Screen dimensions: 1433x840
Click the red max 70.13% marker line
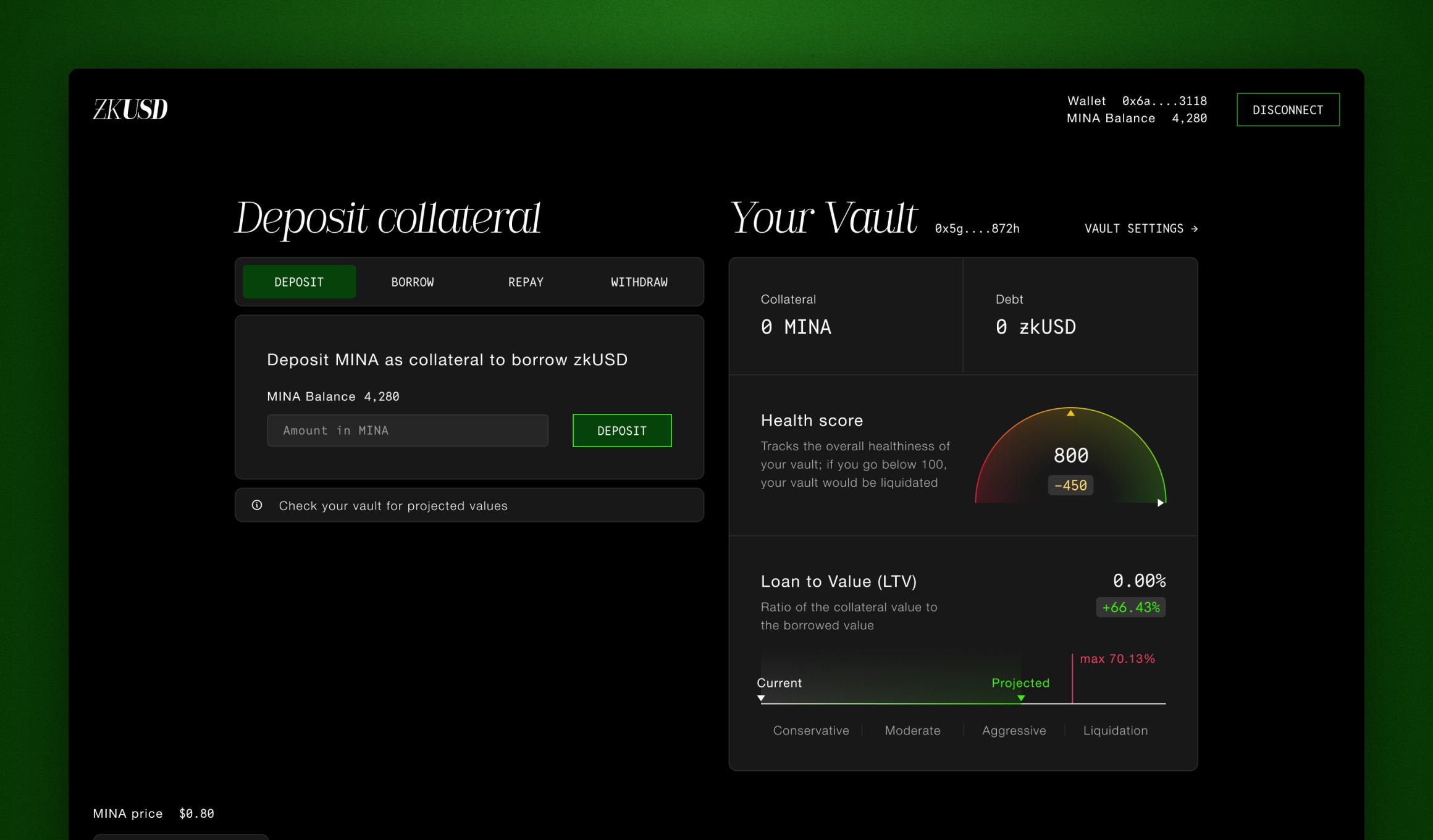click(1072, 678)
